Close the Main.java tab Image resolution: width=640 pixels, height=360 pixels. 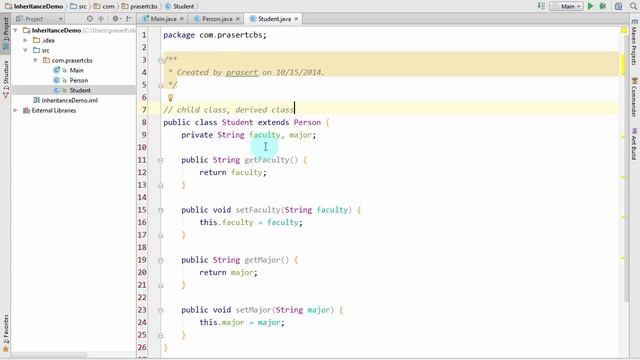[182, 19]
